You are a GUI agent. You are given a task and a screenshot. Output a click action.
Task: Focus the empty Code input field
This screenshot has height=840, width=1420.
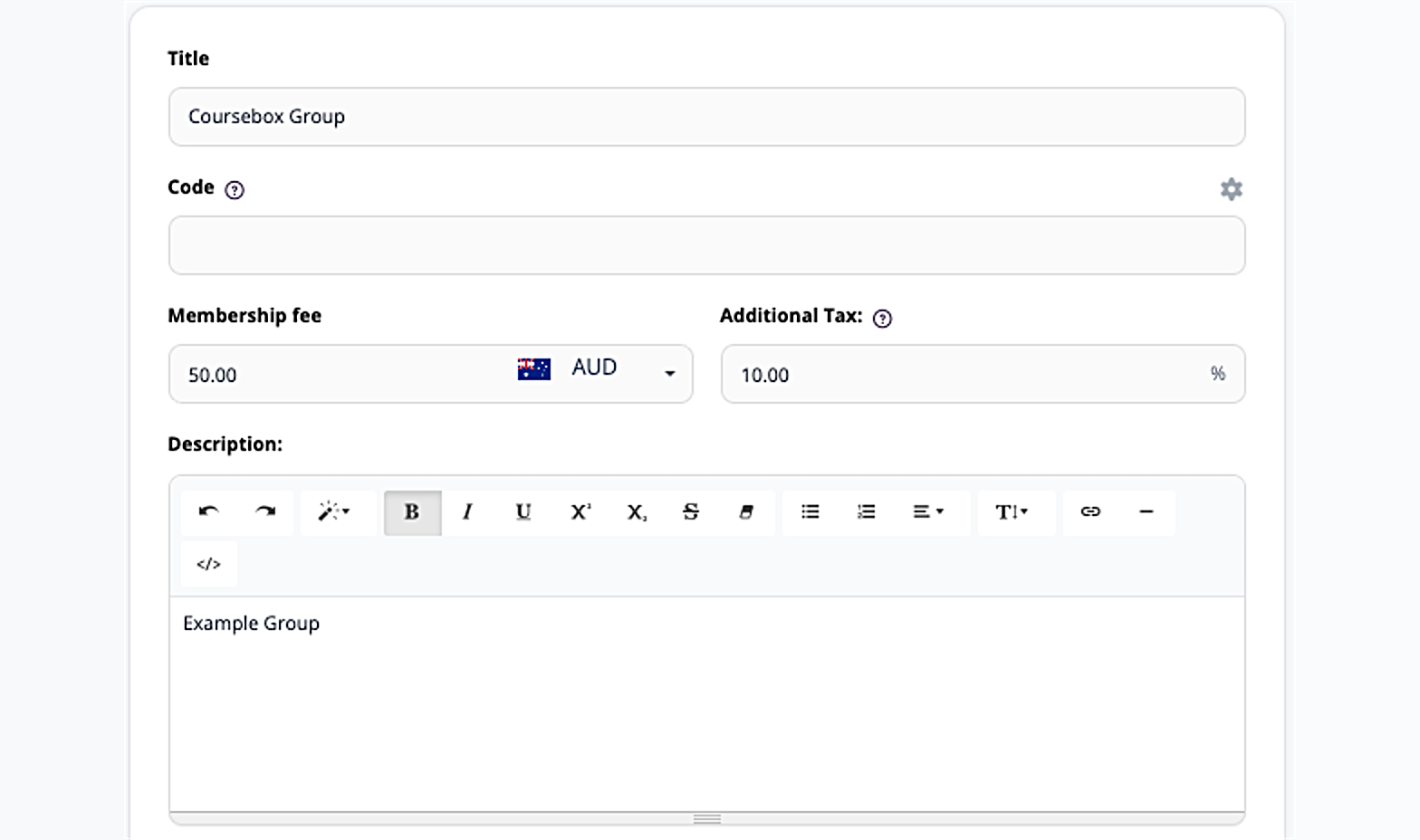click(x=706, y=245)
